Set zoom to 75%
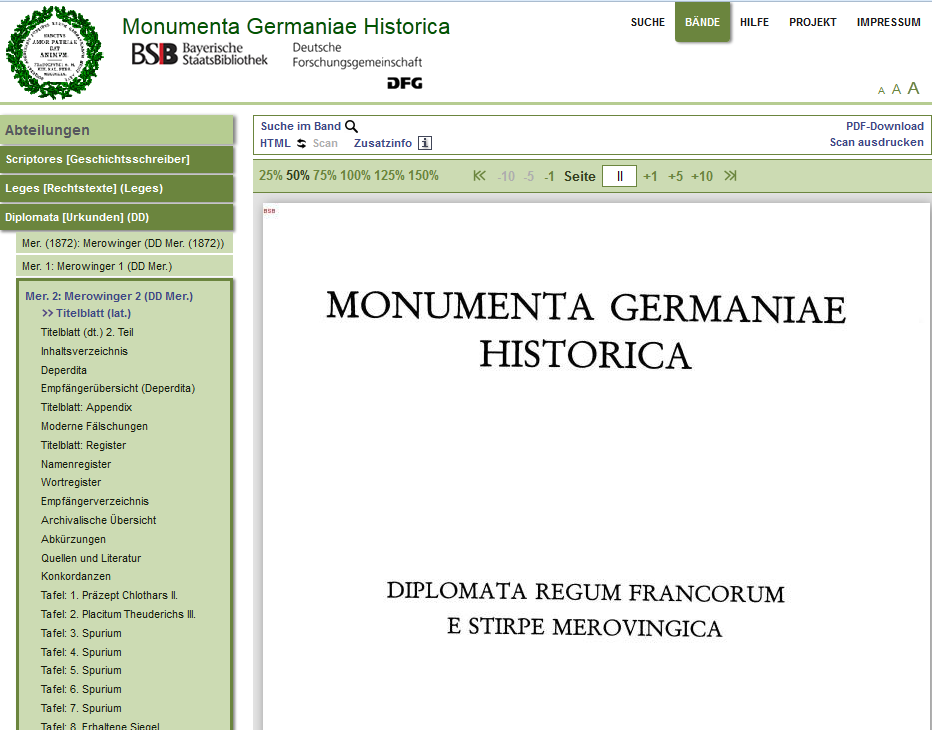This screenshot has width=932, height=730. (x=325, y=176)
